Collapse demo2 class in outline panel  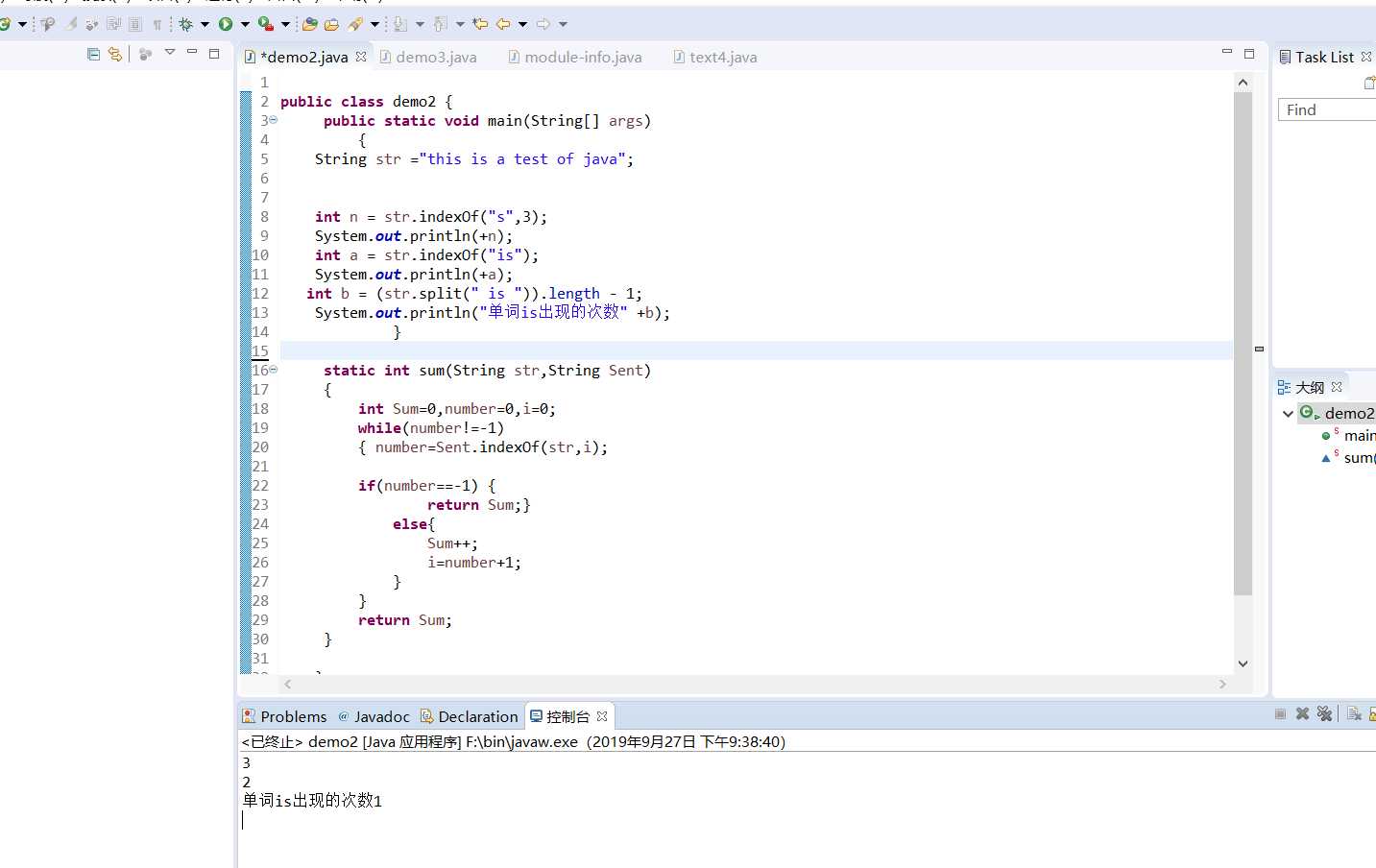pyautogui.click(x=1288, y=414)
